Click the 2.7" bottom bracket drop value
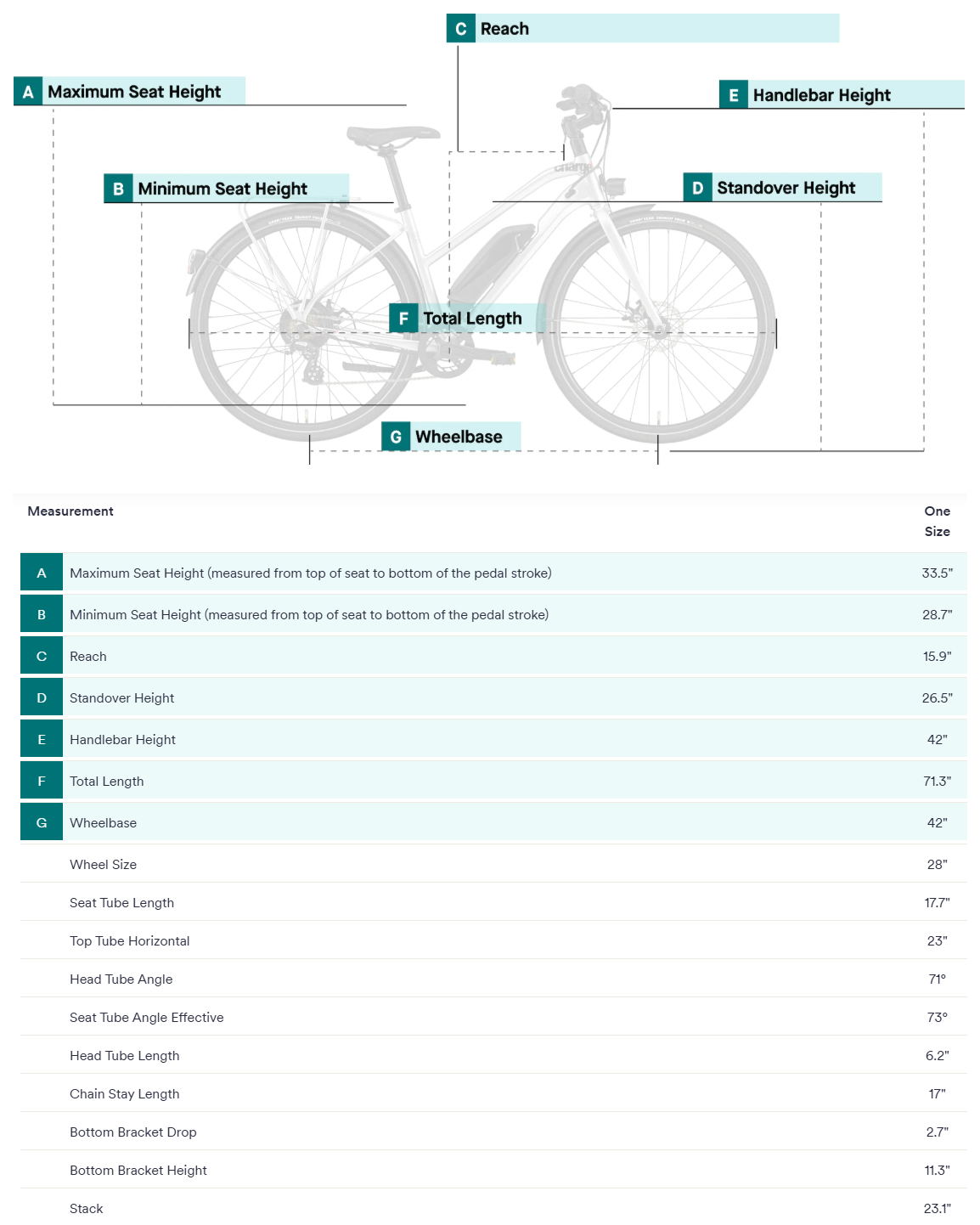The image size is (980, 1225). (938, 1132)
